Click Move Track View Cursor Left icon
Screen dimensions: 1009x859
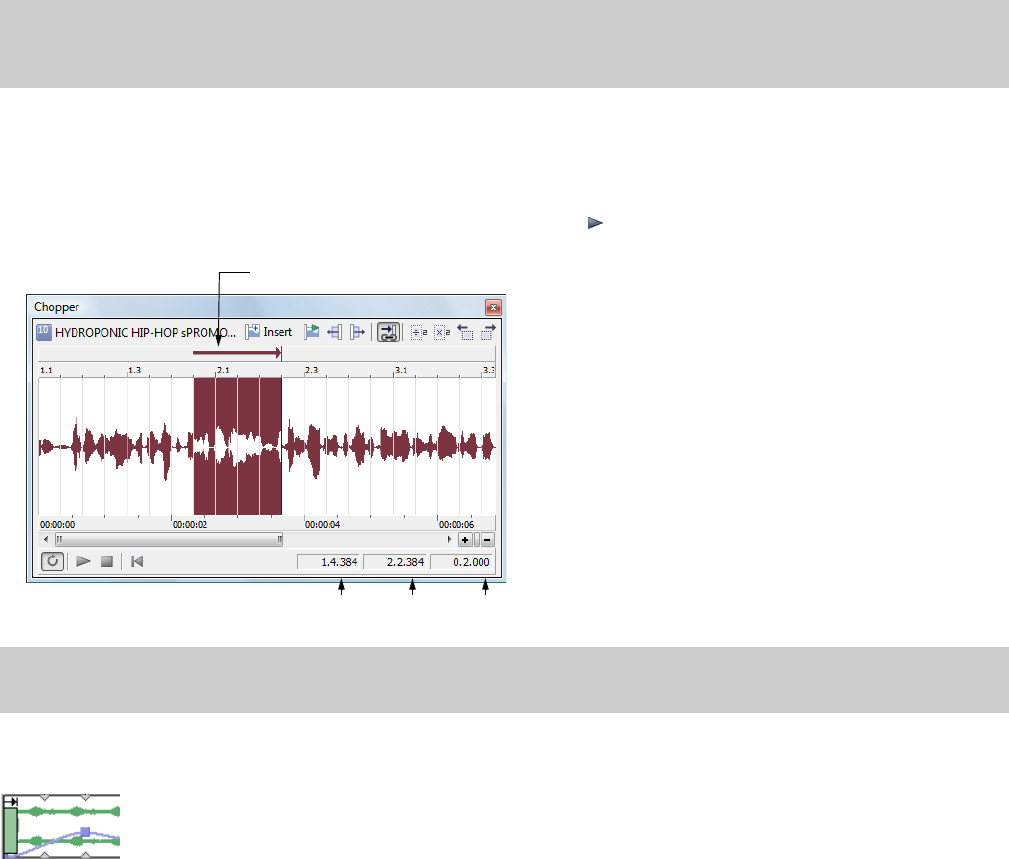(x=335, y=332)
